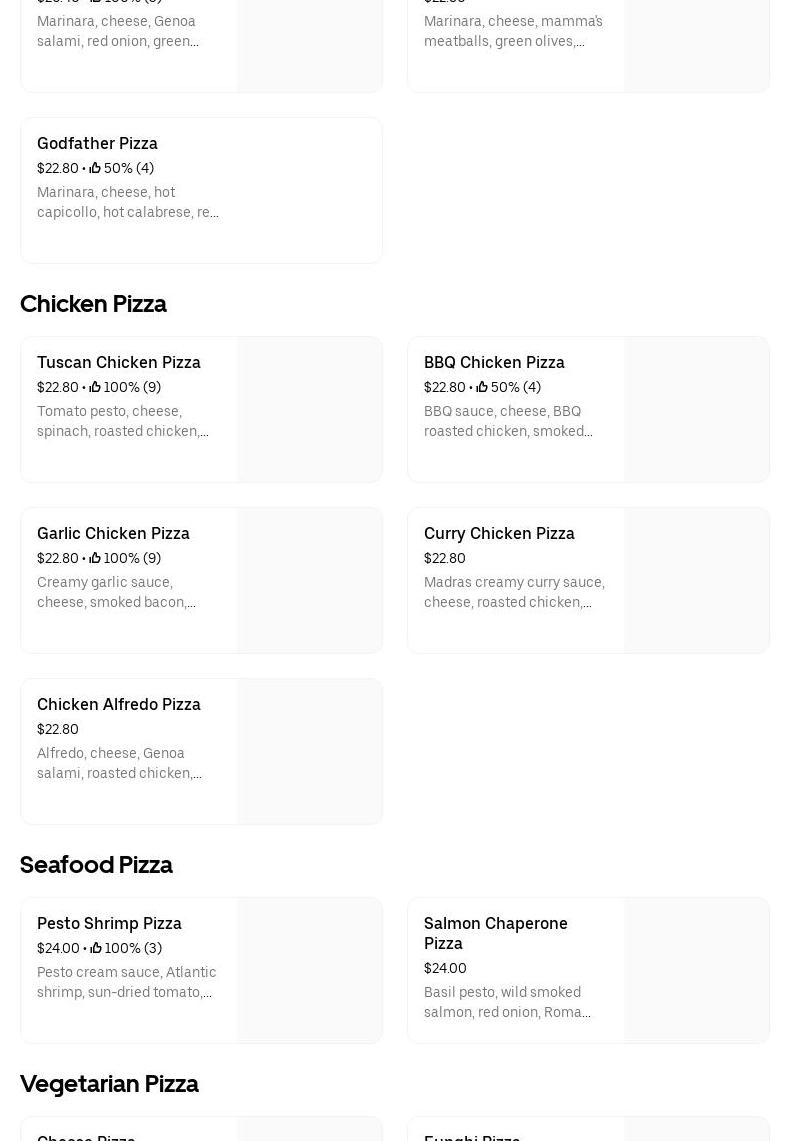Click the Chicken Alfredo Pizza image thumbnail
The width and height of the screenshot is (804, 1141).
(310, 752)
